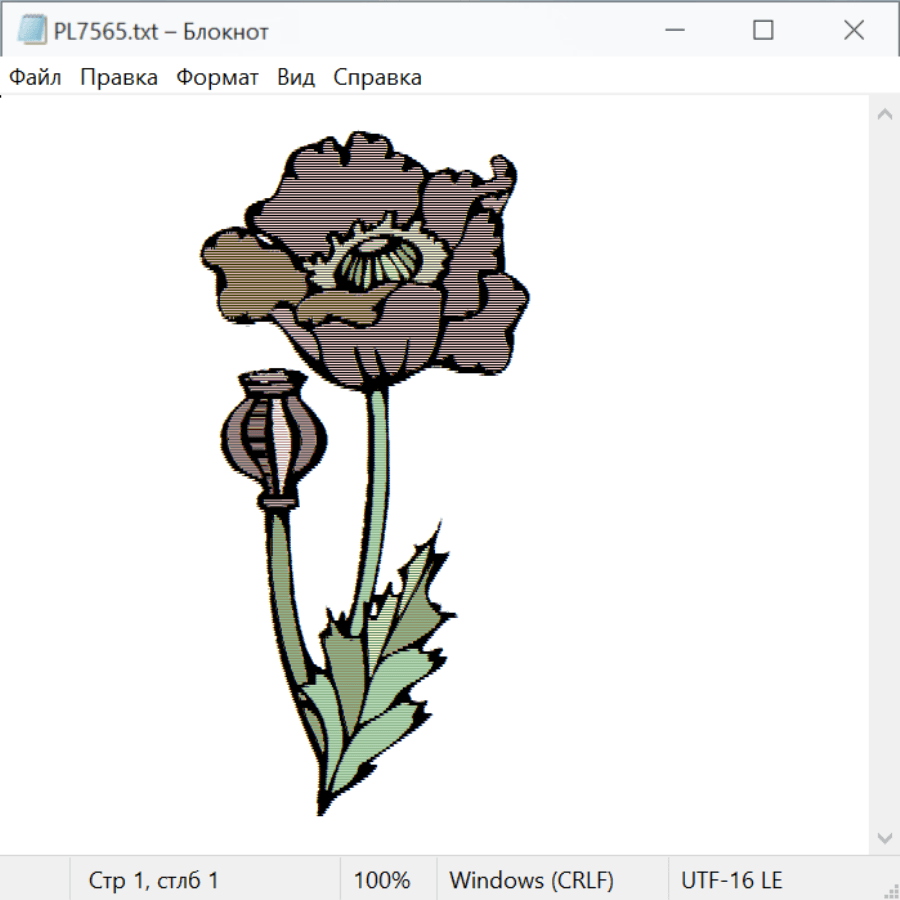Screen dimensions: 900x900
Task: Click the poppy seed pod in the text area
Action: 273,436
